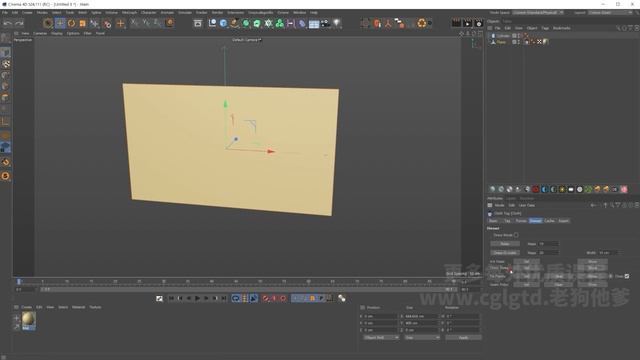Activate the Scale tool icon

pyautogui.click(x=82, y=23)
